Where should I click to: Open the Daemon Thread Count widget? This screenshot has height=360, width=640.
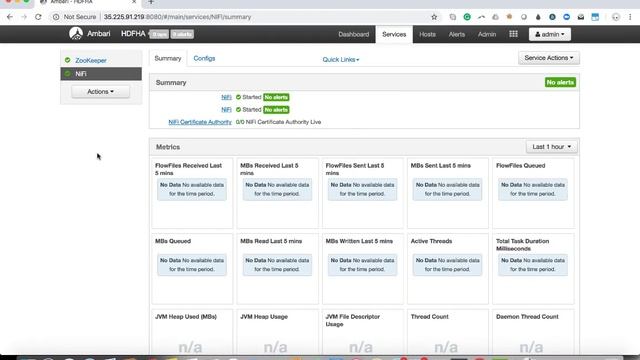click(533, 332)
